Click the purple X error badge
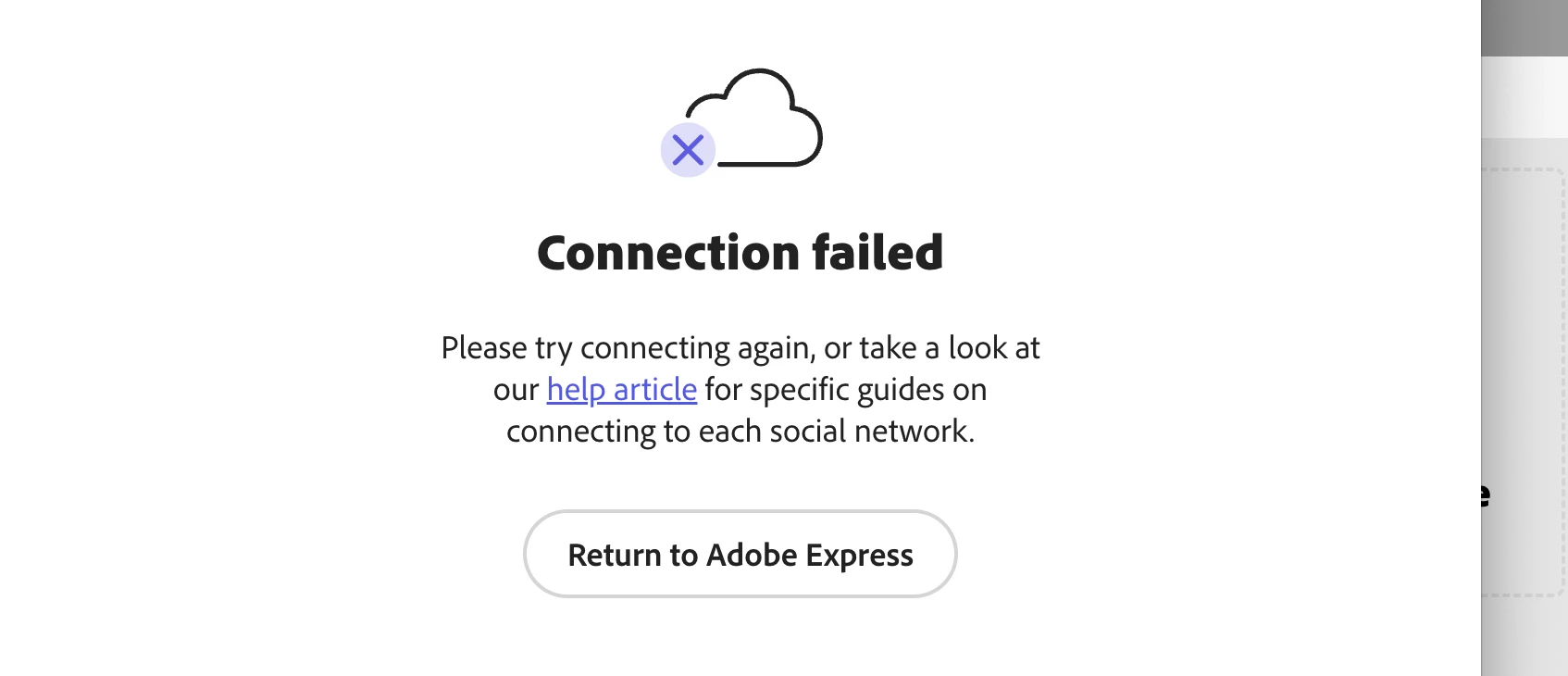The width and height of the screenshot is (1568, 676). coord(688,149)
